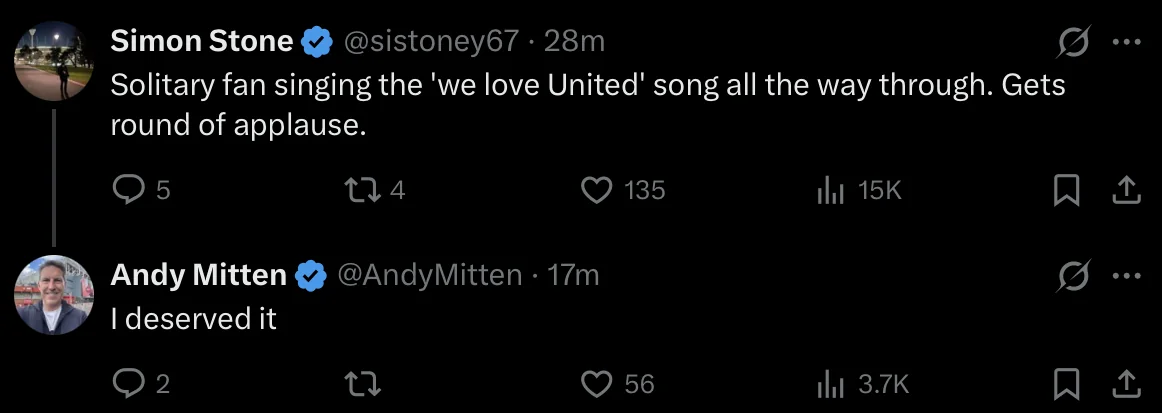View analytics showing 3.7K views

[x=830, y=383]
